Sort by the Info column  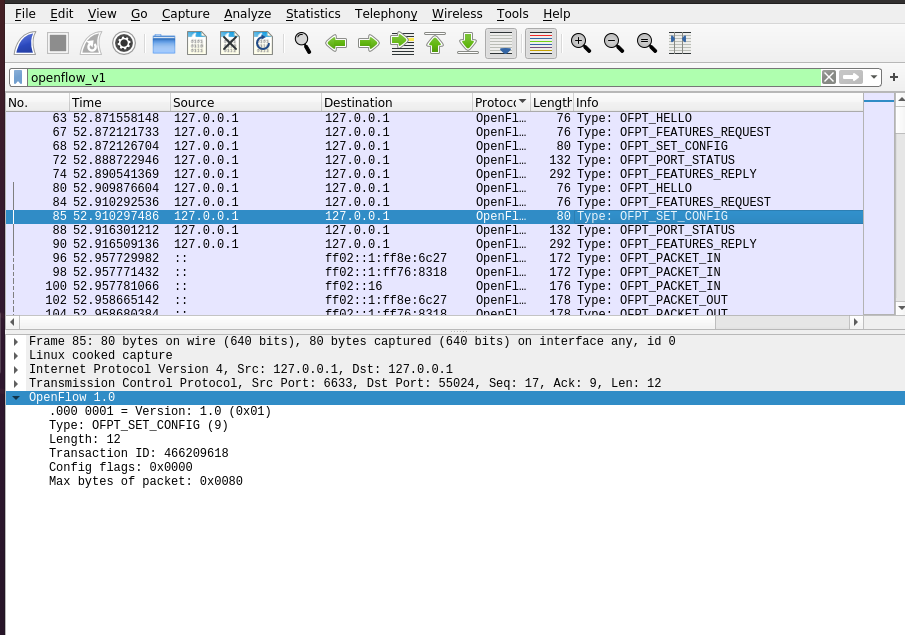[718, 103]
